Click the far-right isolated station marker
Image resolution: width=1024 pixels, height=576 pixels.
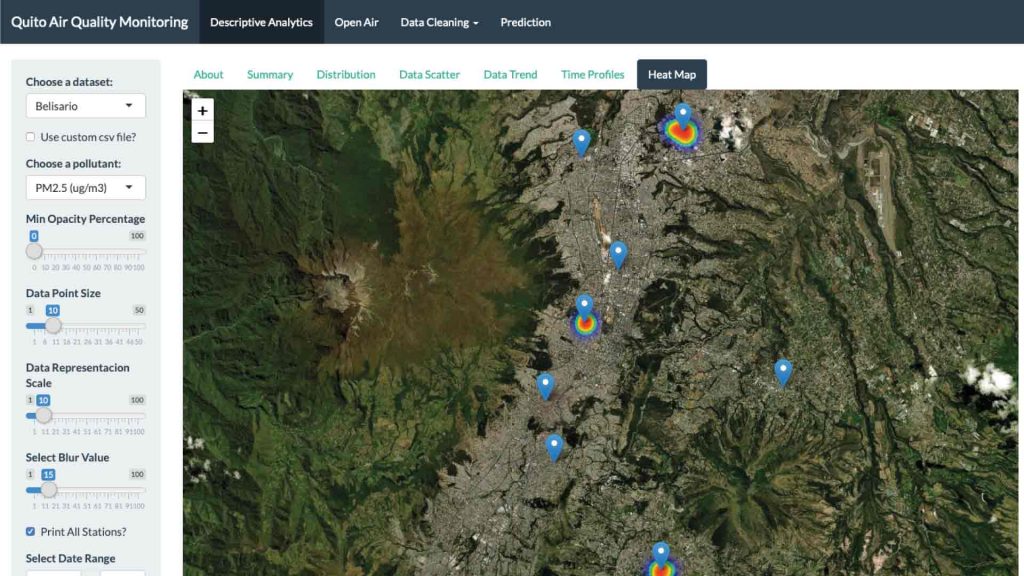pyautogui.click(x=783, y=372)
